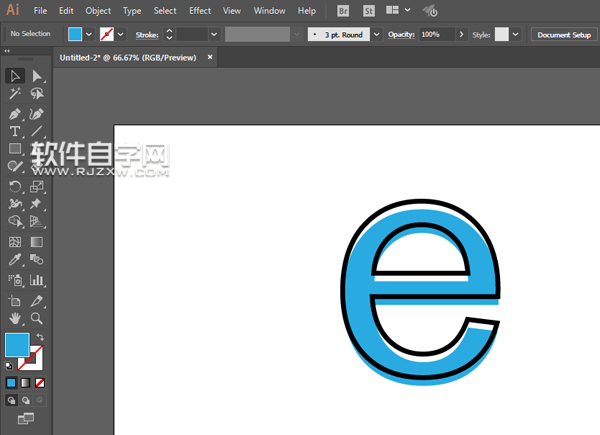Image resolution: width=600 pixels, height=435 pixels.
Task: Select the Shape Builder tool
Action: [x=15, y=221]
